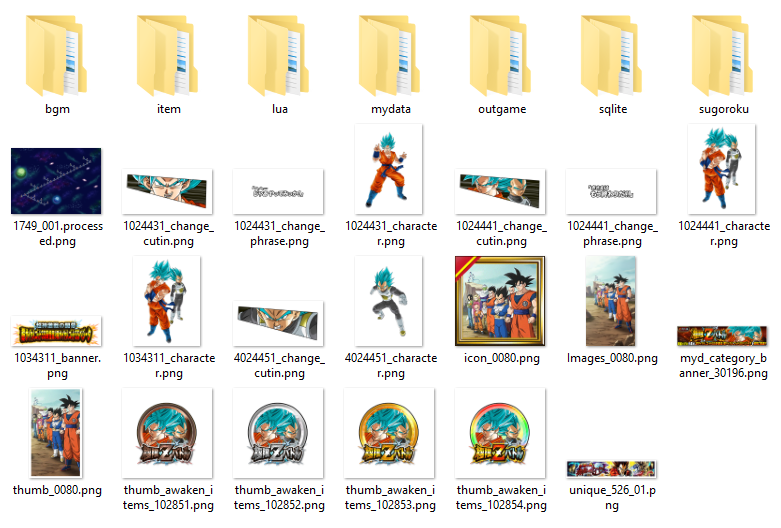Click the '1024431_change_cutin.png' file name
This screenshot has width=781, height=528.
(169, 234)
